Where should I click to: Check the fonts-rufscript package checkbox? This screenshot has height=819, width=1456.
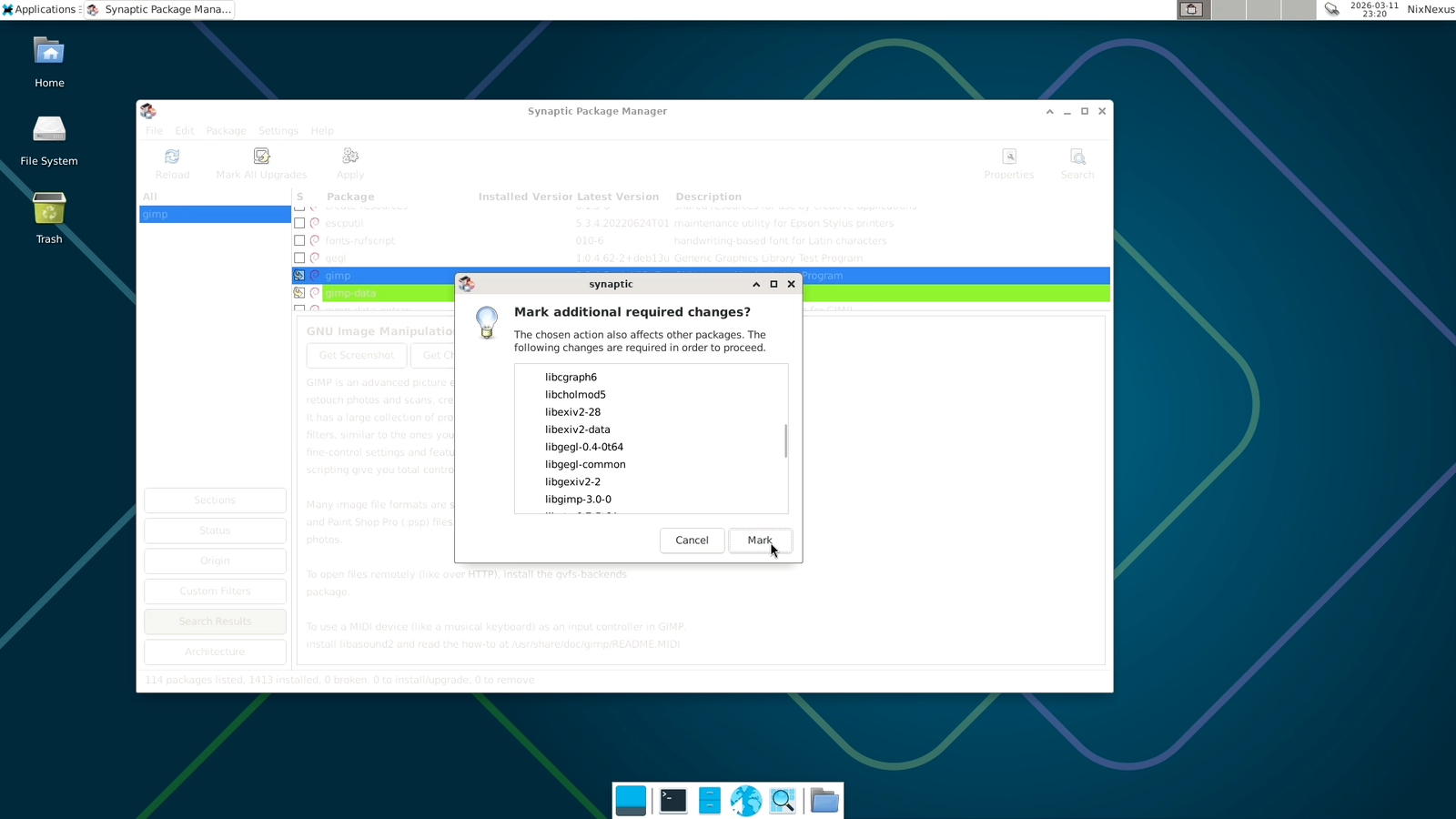point(299,240)
